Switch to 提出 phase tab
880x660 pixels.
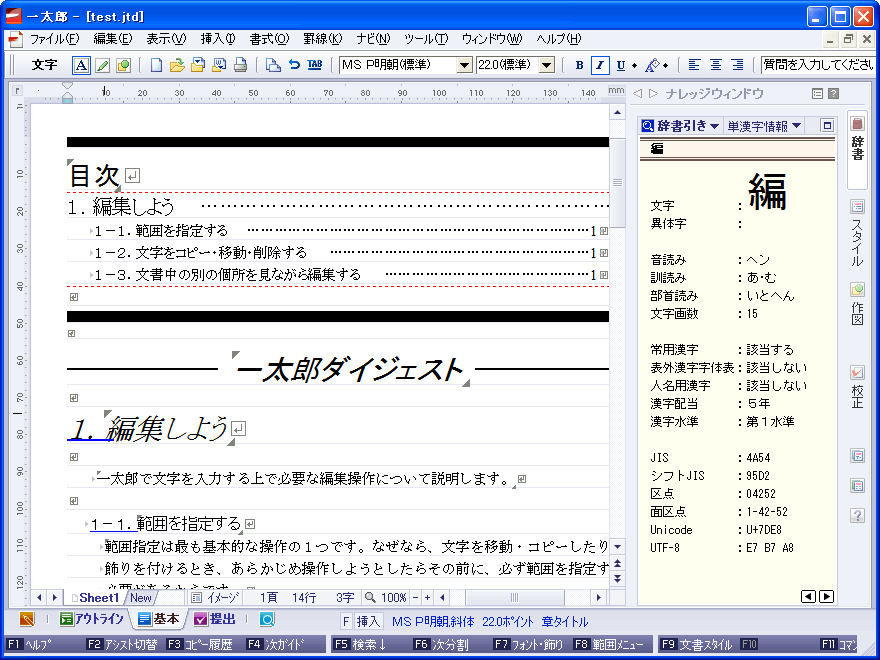215,620
